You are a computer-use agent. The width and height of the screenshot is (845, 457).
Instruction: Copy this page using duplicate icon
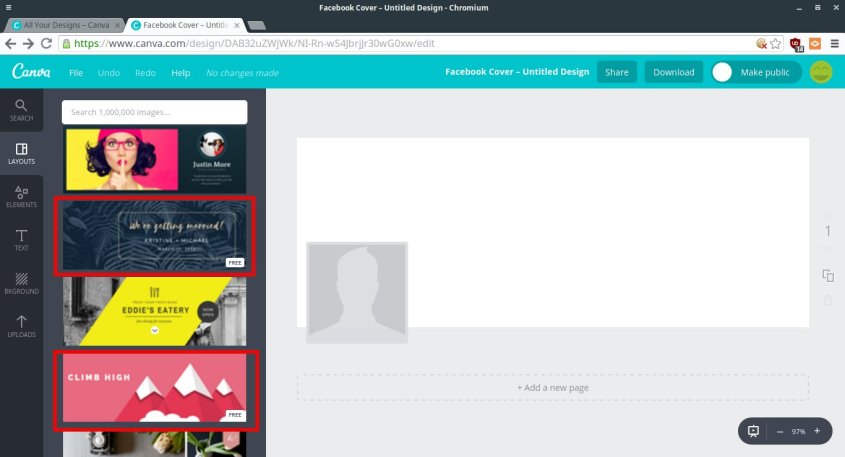pos(827,275)
